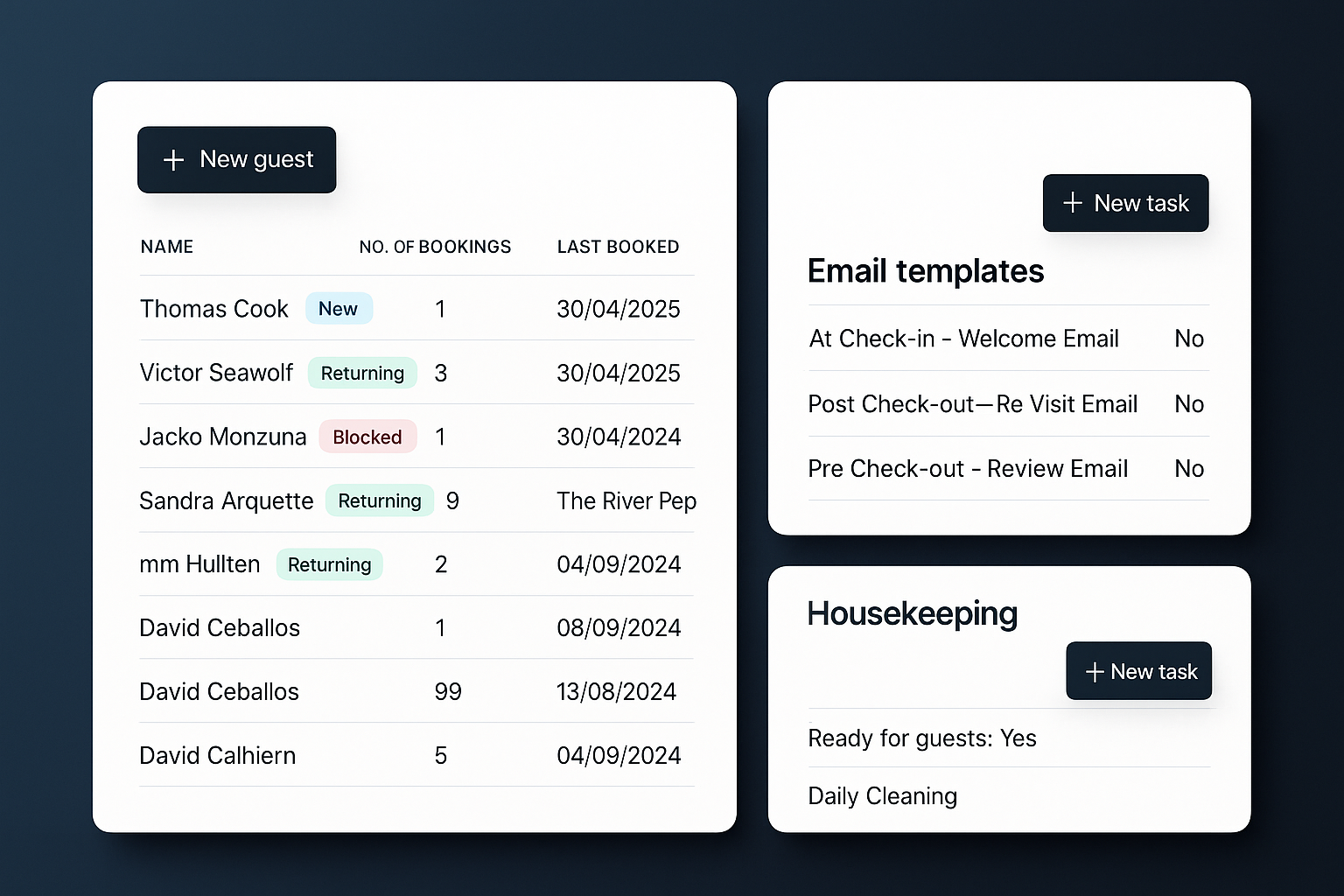Click No value for Welcome Email
Viewport: 1344px width, 896px height.
click(x=1189, y=339)
